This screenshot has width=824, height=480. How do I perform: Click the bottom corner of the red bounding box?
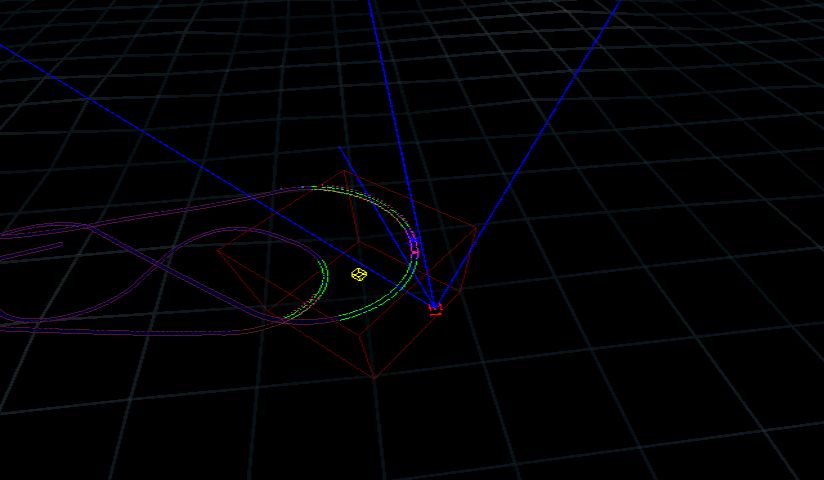point(374,378)
